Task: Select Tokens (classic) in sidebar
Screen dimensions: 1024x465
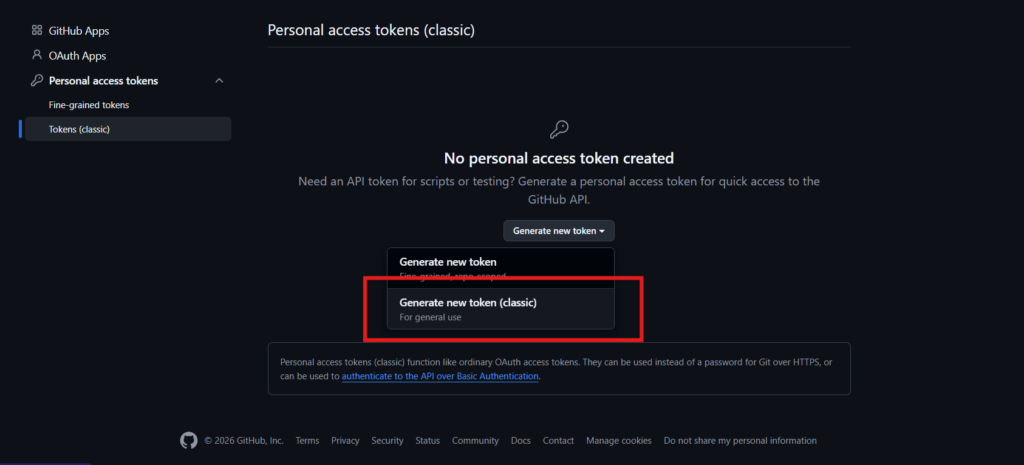Action: point(79,129)
